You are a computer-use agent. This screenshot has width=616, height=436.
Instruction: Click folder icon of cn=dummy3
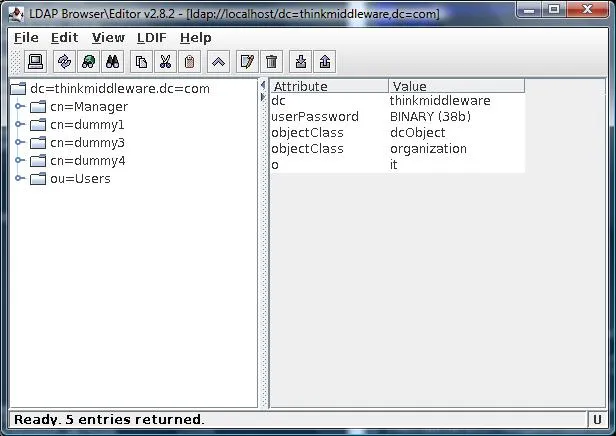click(x=38, y=143)
